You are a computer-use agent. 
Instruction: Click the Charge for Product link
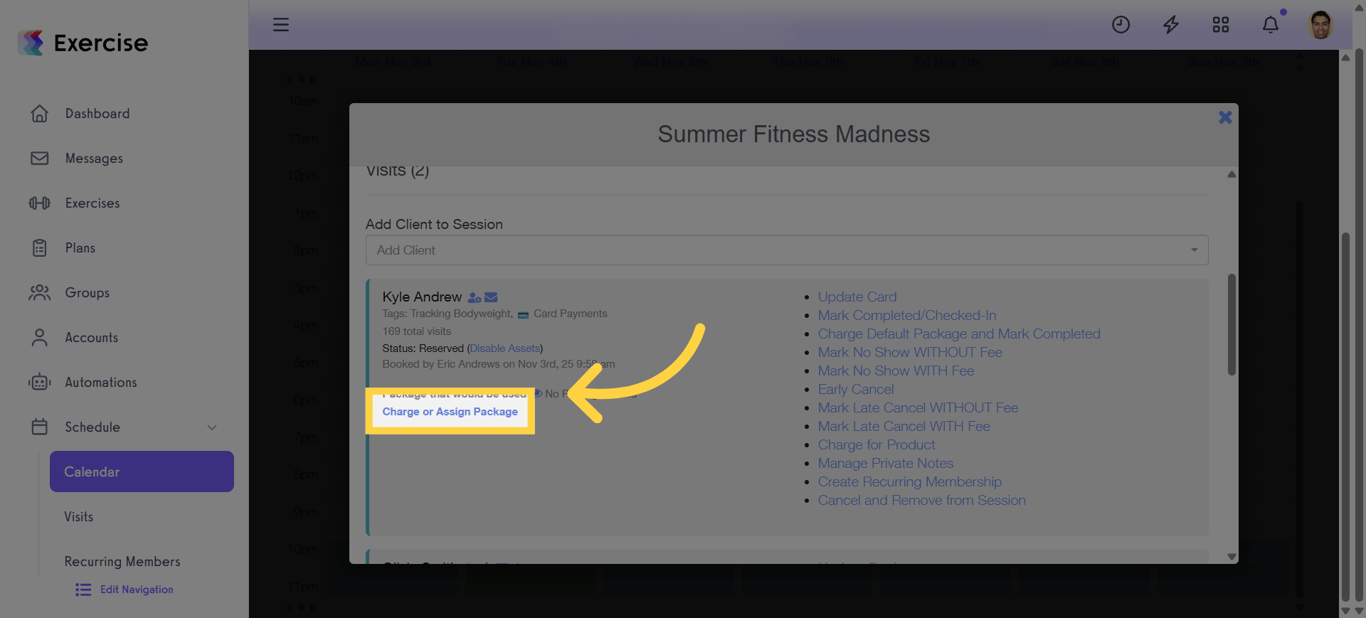click(877, 445)
